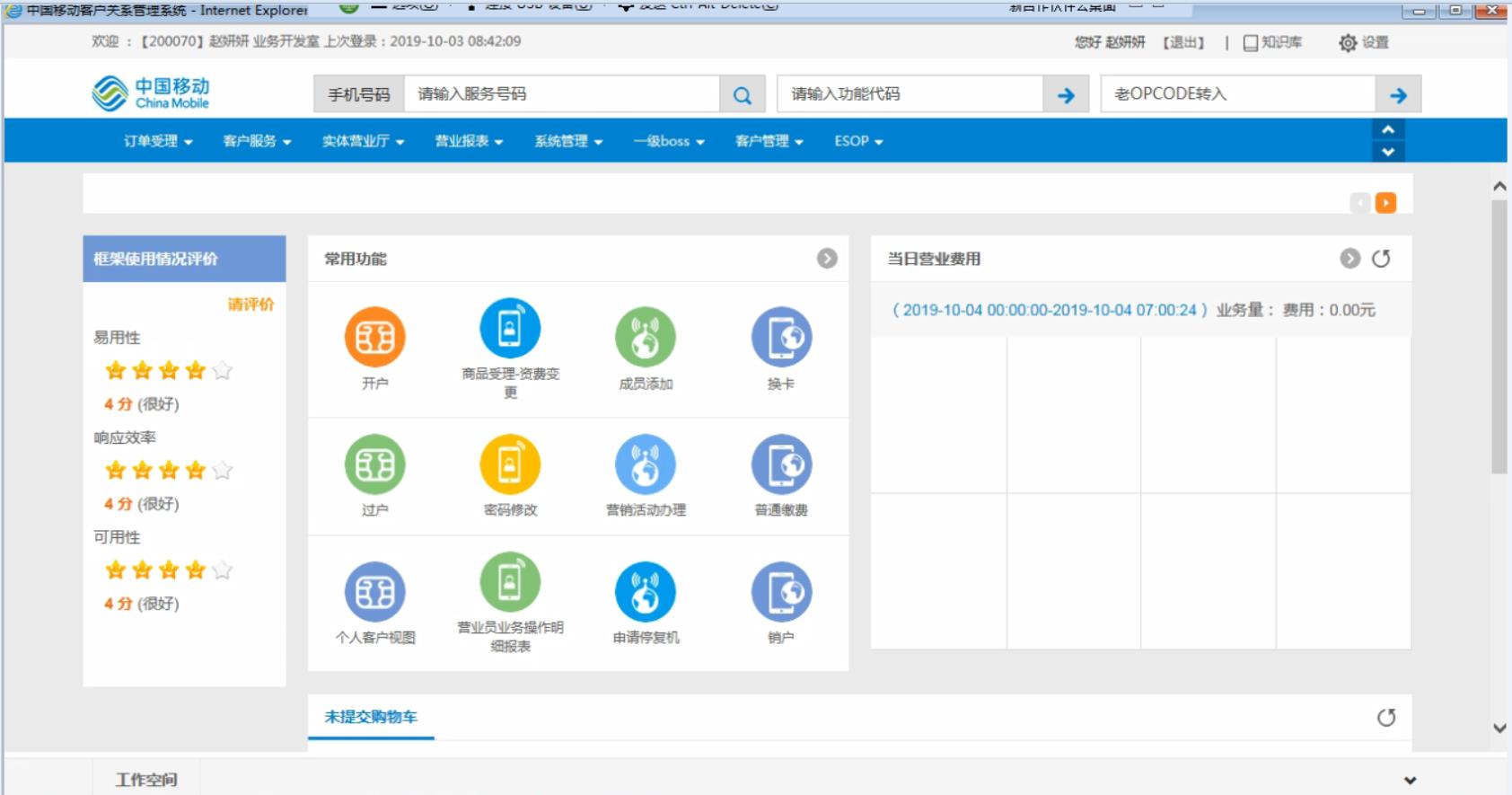Image resolution: width=1512 pixels, height=795 pixels.
Task: Click the magnifier search button for phone number
Action: 743,94
